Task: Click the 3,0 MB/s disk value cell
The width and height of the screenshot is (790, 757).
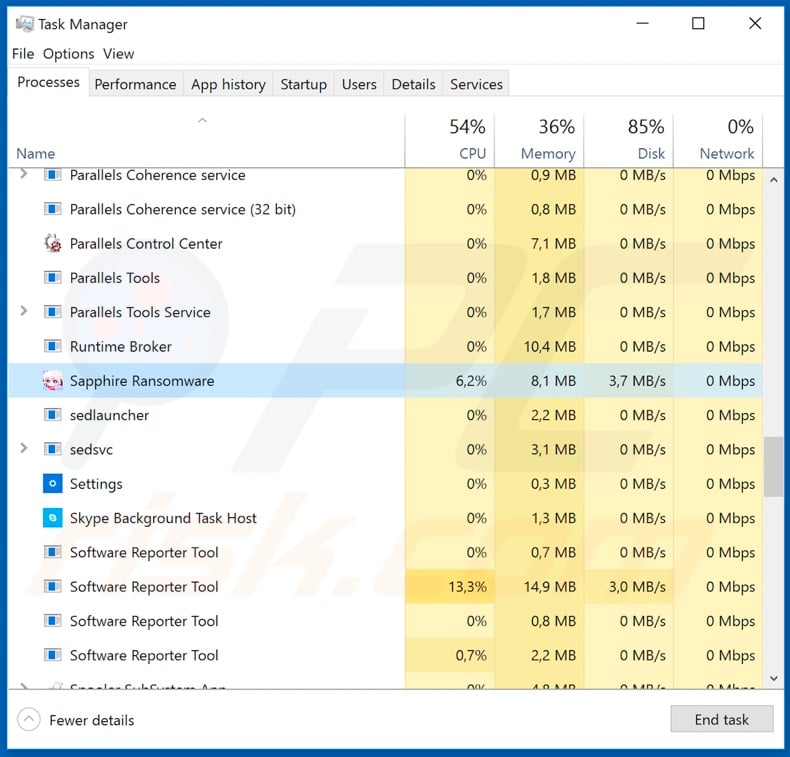Action: point(628,586)
